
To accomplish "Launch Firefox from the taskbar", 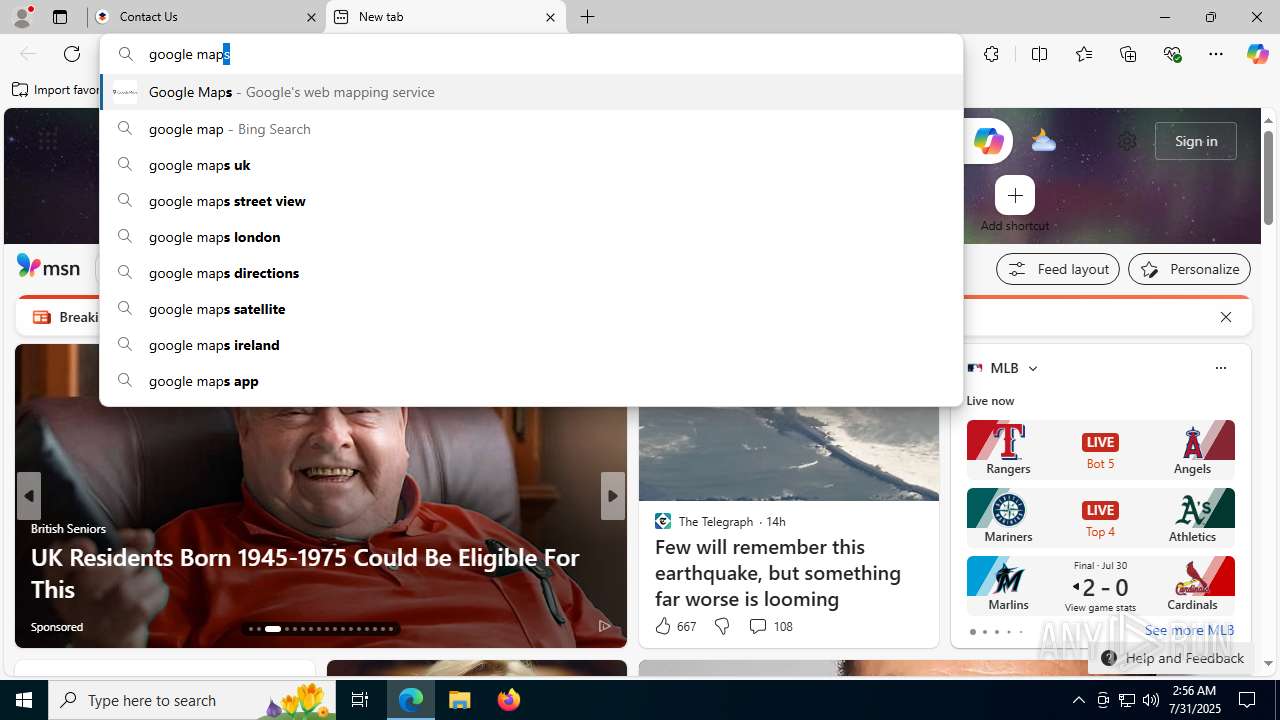I will coord(508,700).
